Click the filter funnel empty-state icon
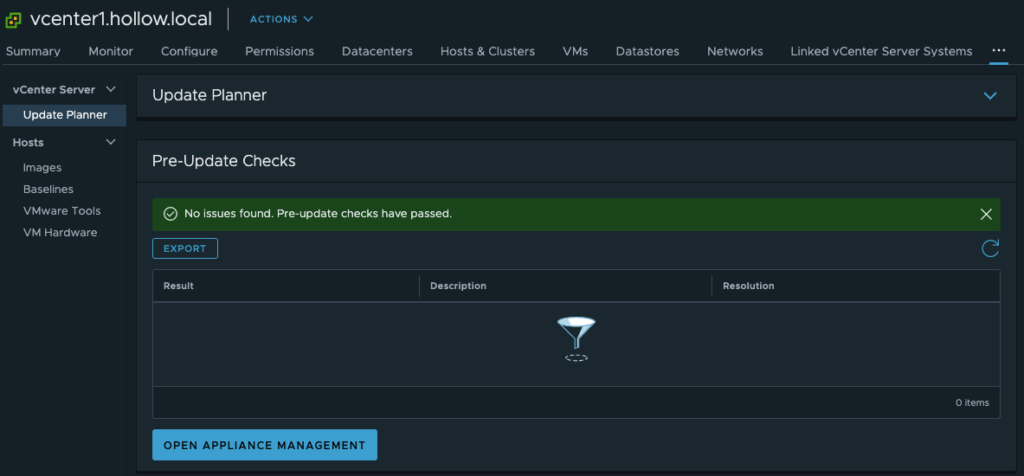The width and height of the screenshot is (1024, 476). tap(576, 339)
